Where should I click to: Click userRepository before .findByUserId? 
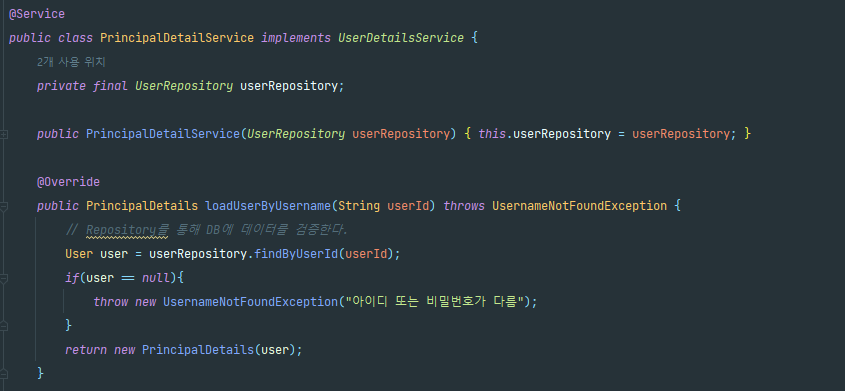(x=198, y=254)
